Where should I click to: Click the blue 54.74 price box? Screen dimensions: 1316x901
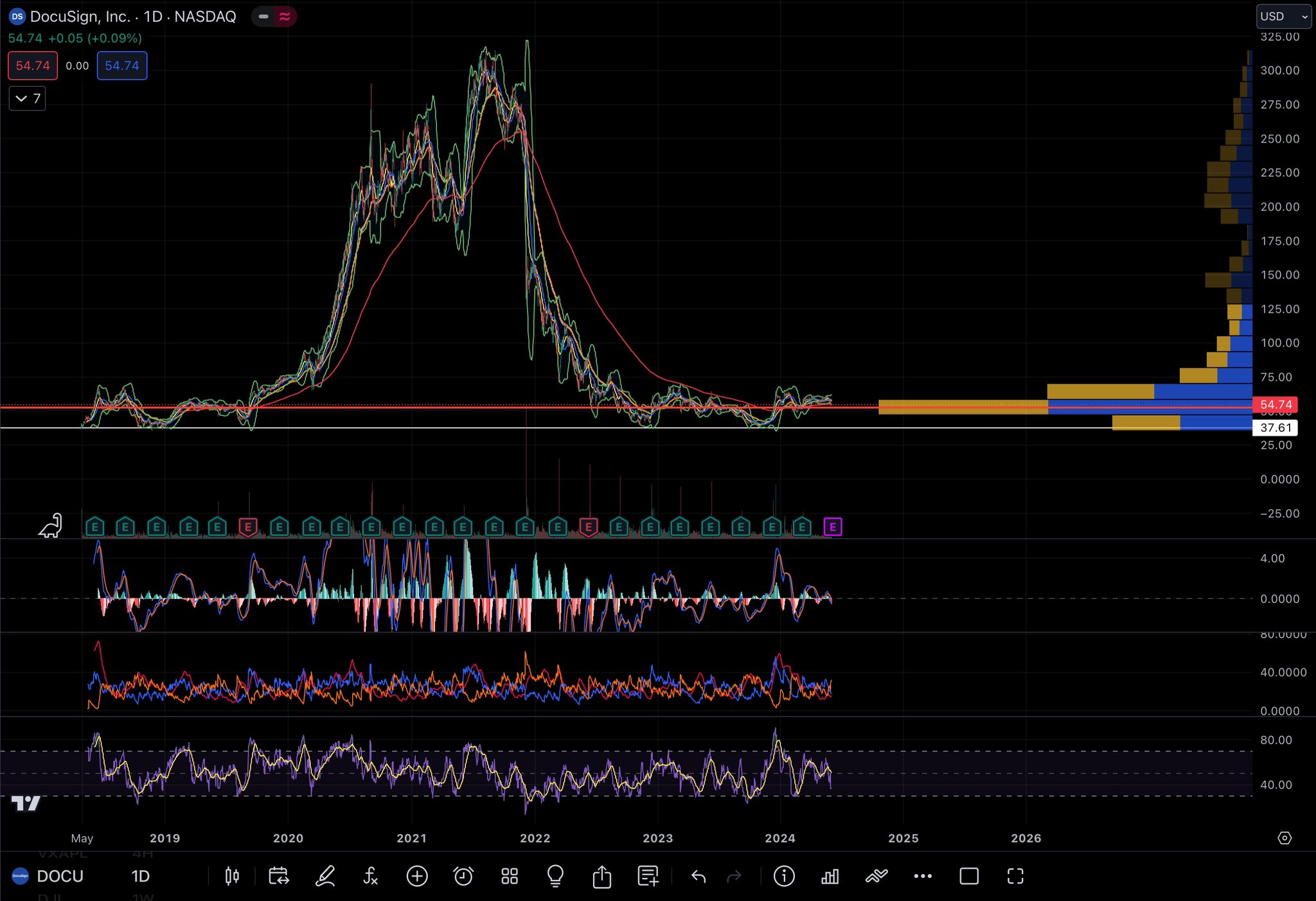pos(122,66)
